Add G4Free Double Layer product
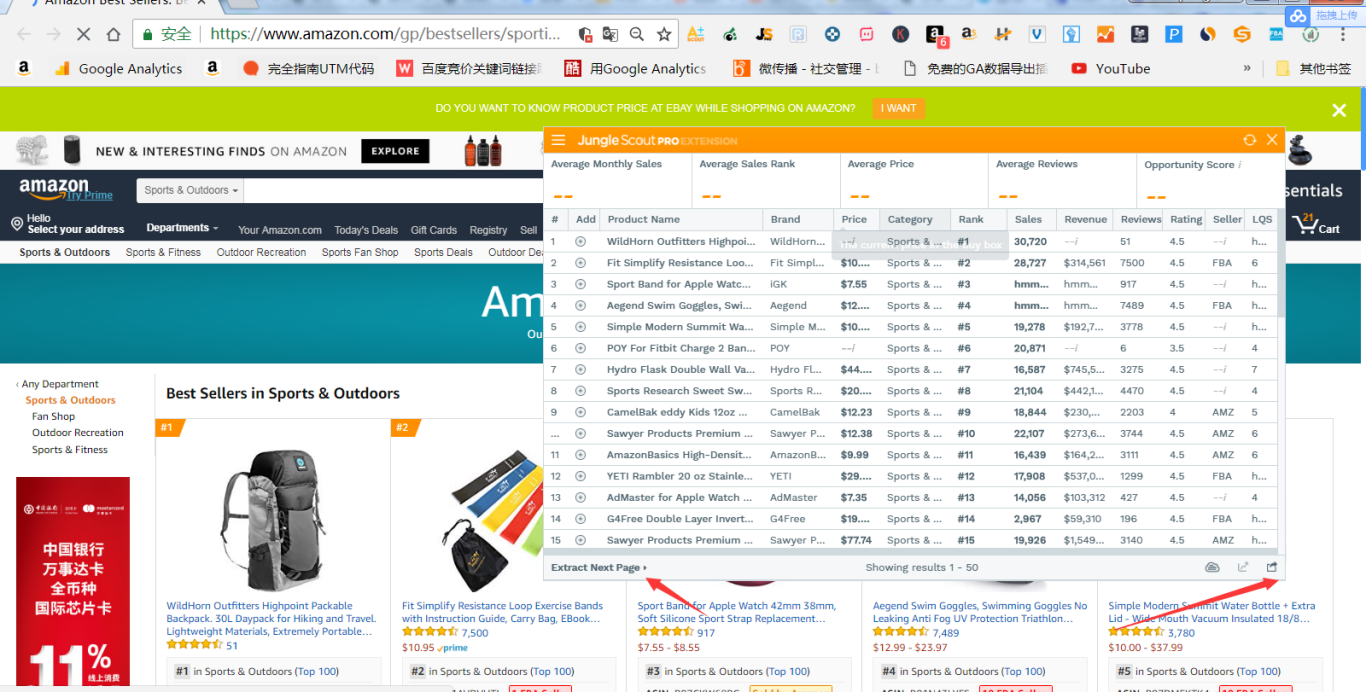 point(581,519)
